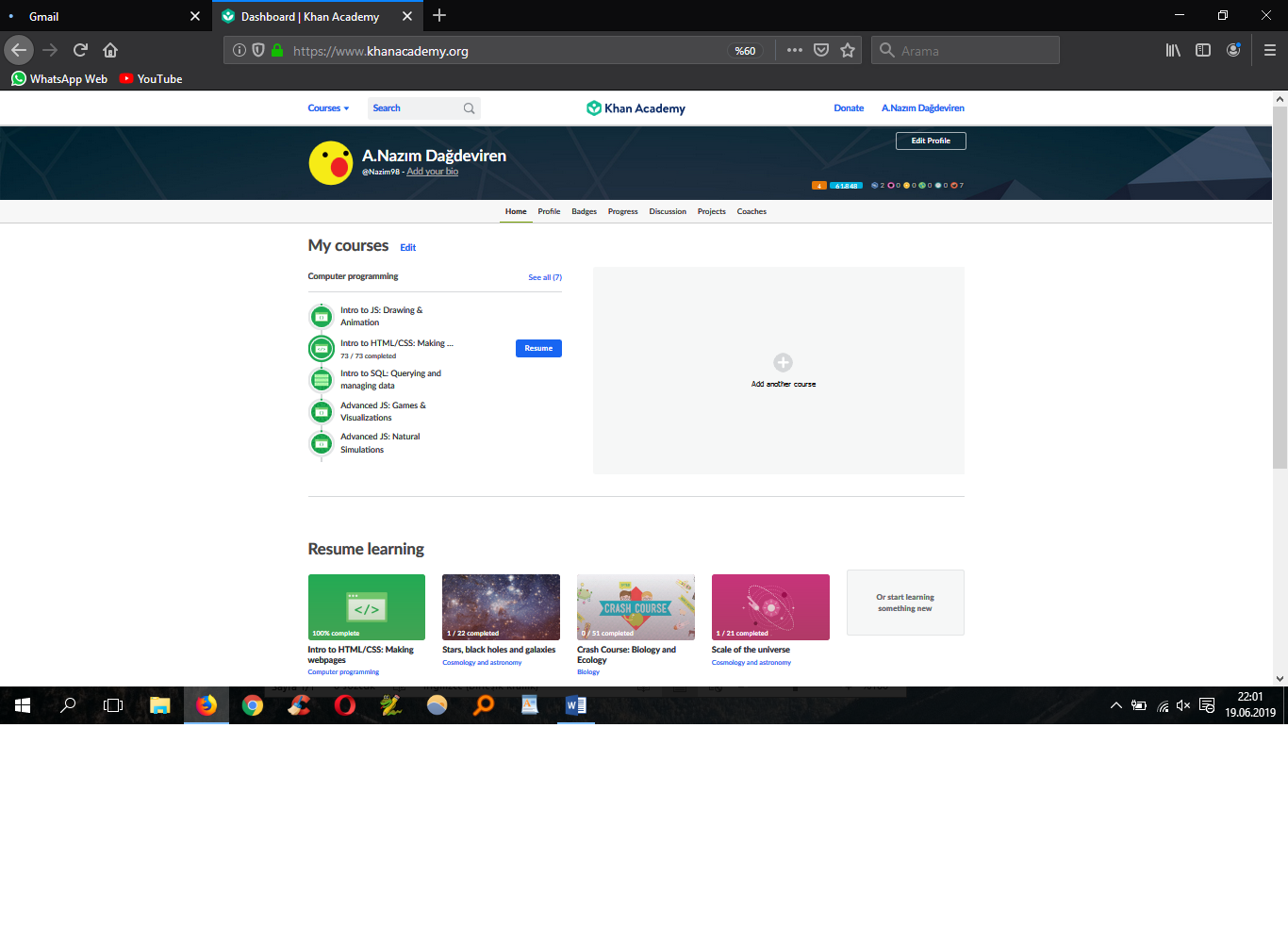Click the page vertical scrollbar
Screen dimensions: 1288x926
click(1280, 288)
